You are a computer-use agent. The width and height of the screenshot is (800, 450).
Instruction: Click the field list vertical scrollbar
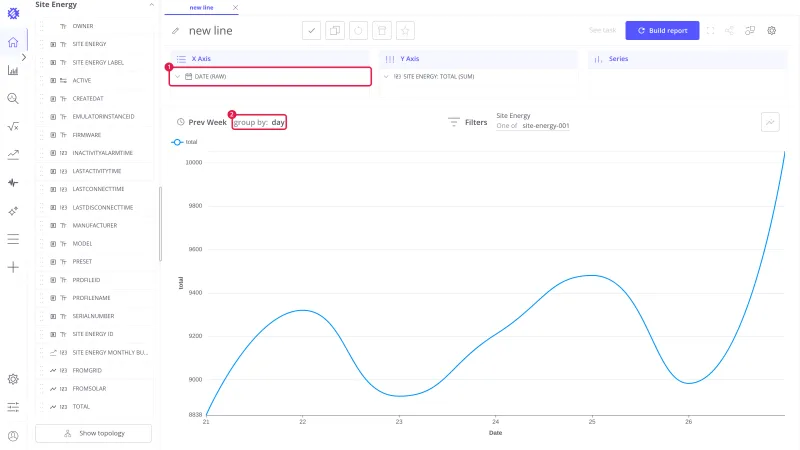coord(160,224)
